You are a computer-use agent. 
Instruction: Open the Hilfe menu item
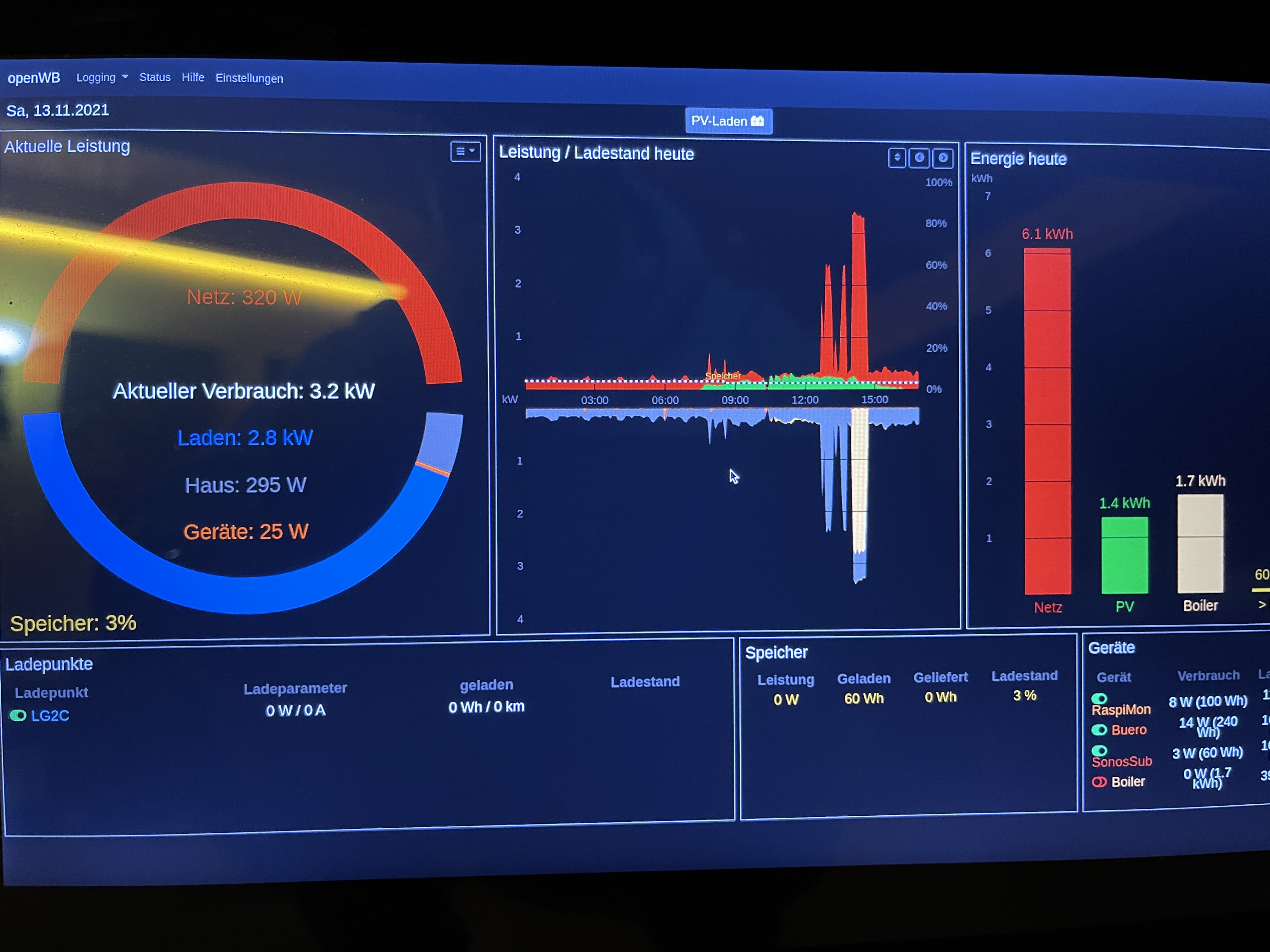193,77
